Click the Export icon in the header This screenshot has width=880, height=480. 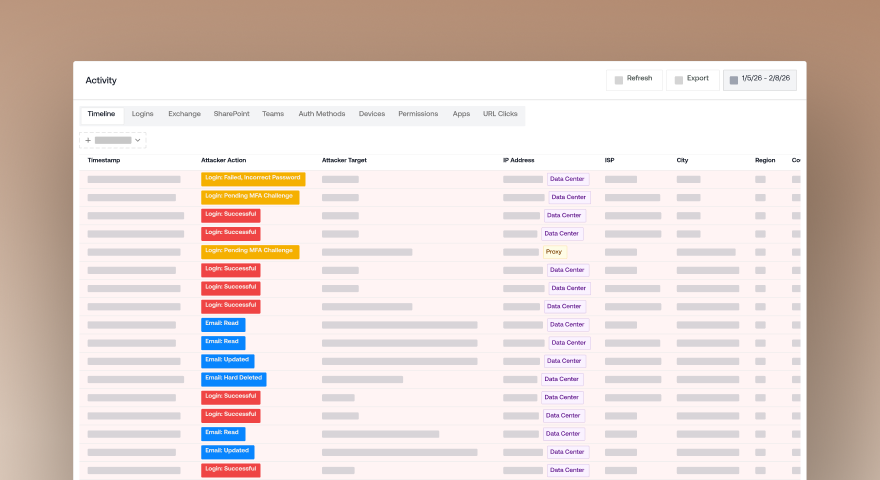coord(679,80)
